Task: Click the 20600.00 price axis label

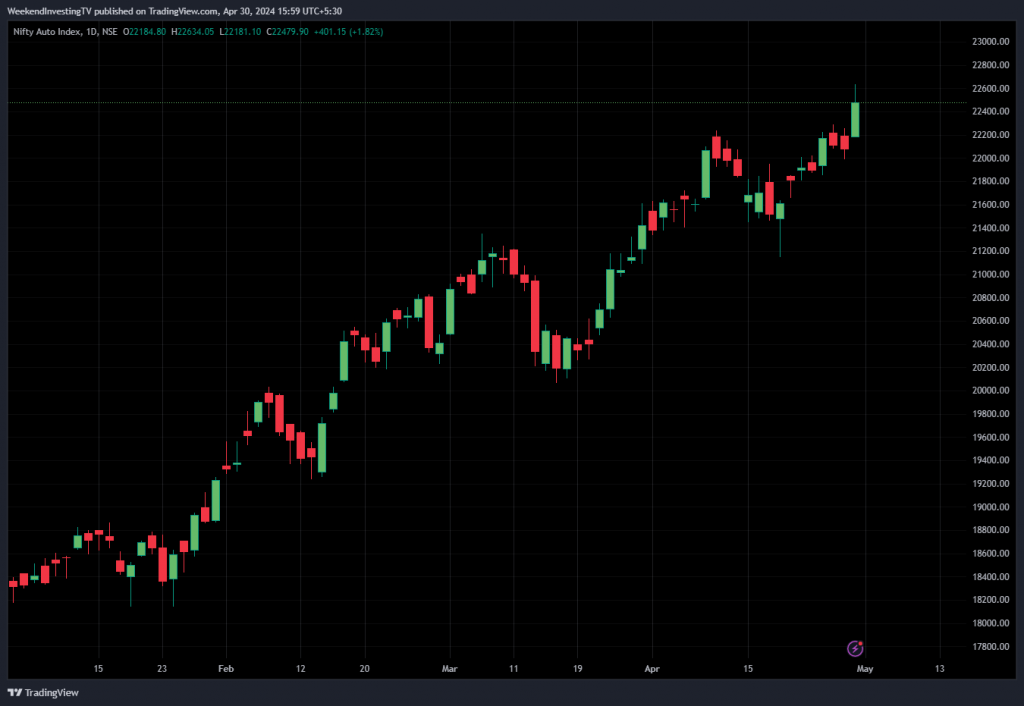Action: pos(990,321)
